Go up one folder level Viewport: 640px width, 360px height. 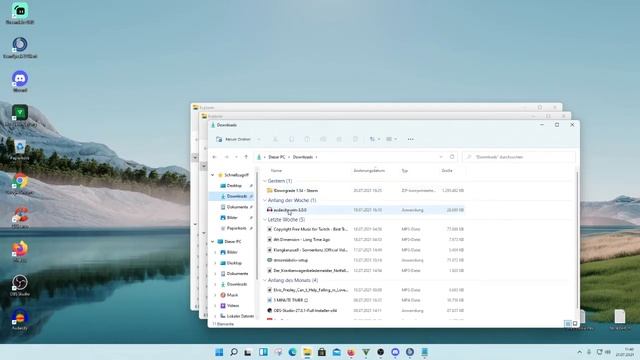(246, 157)
